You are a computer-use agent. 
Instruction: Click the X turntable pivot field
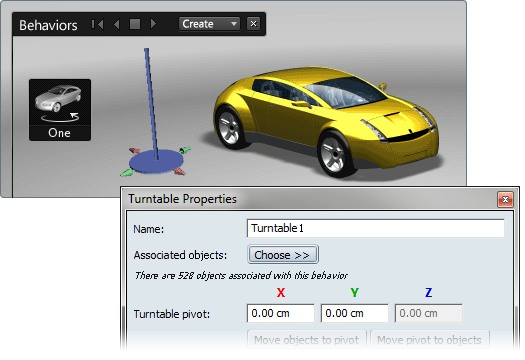[281, 313]
